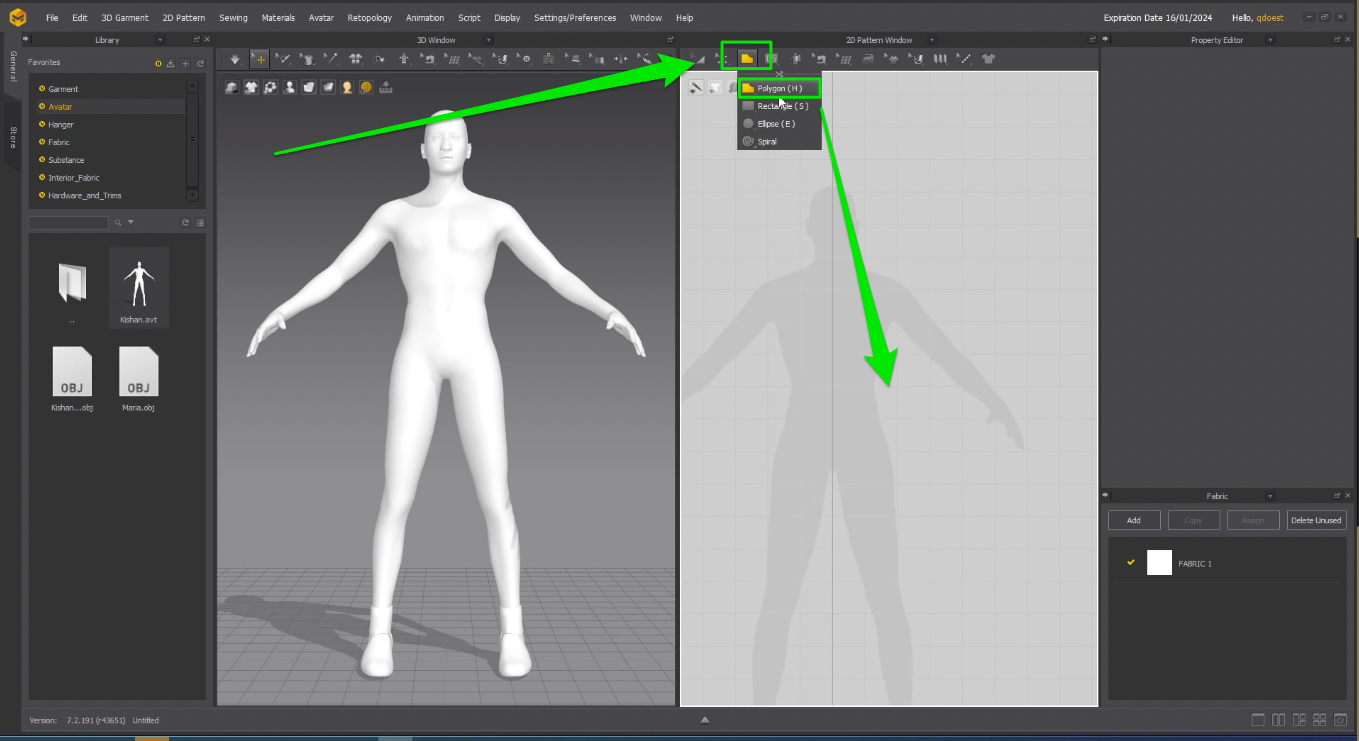Open the 3D Window dropdown arrow
This screenshot has height=741, width=1359.
(489, 40)
